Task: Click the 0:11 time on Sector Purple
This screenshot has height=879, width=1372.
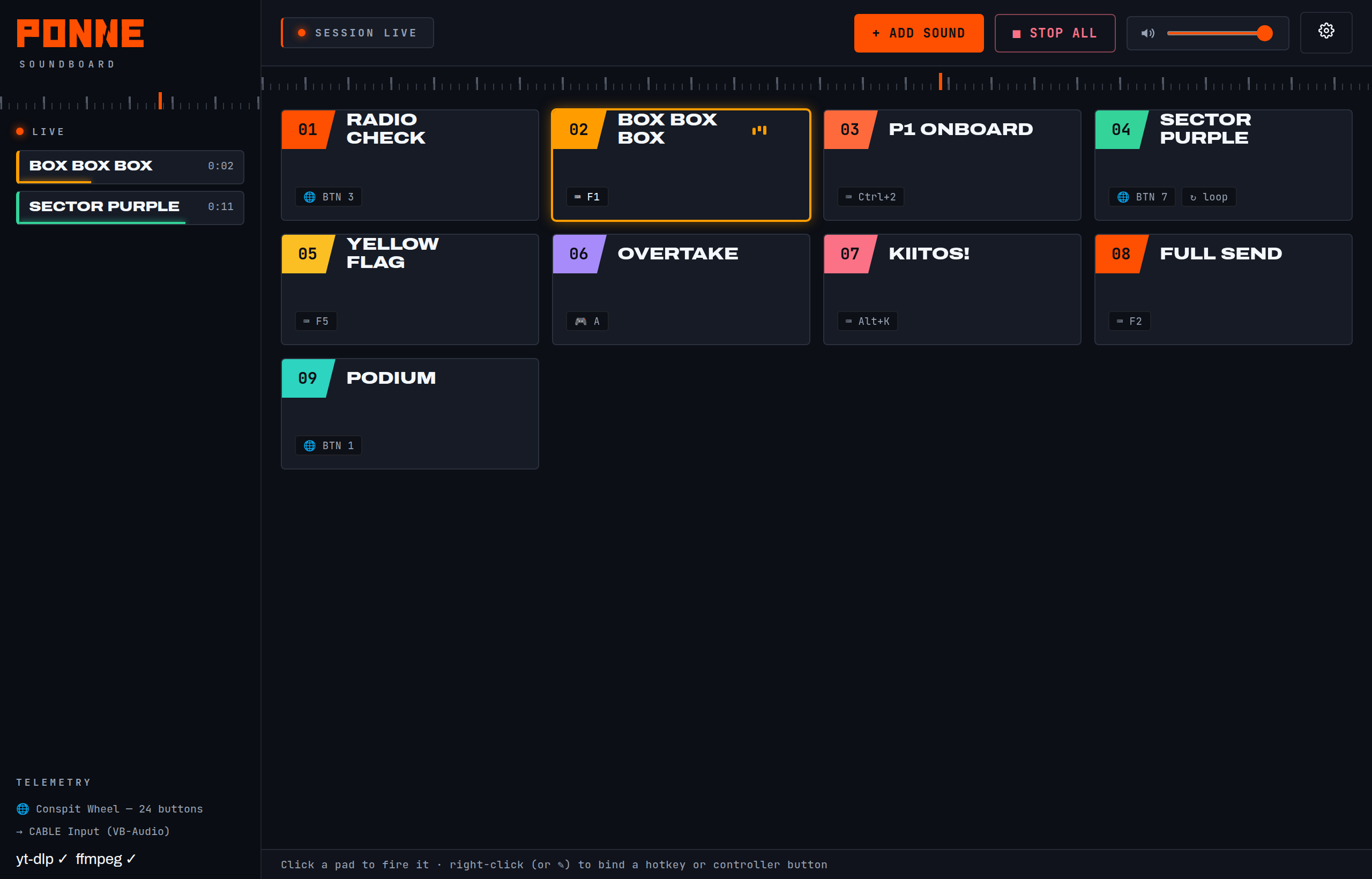Action: pos(220,207)
